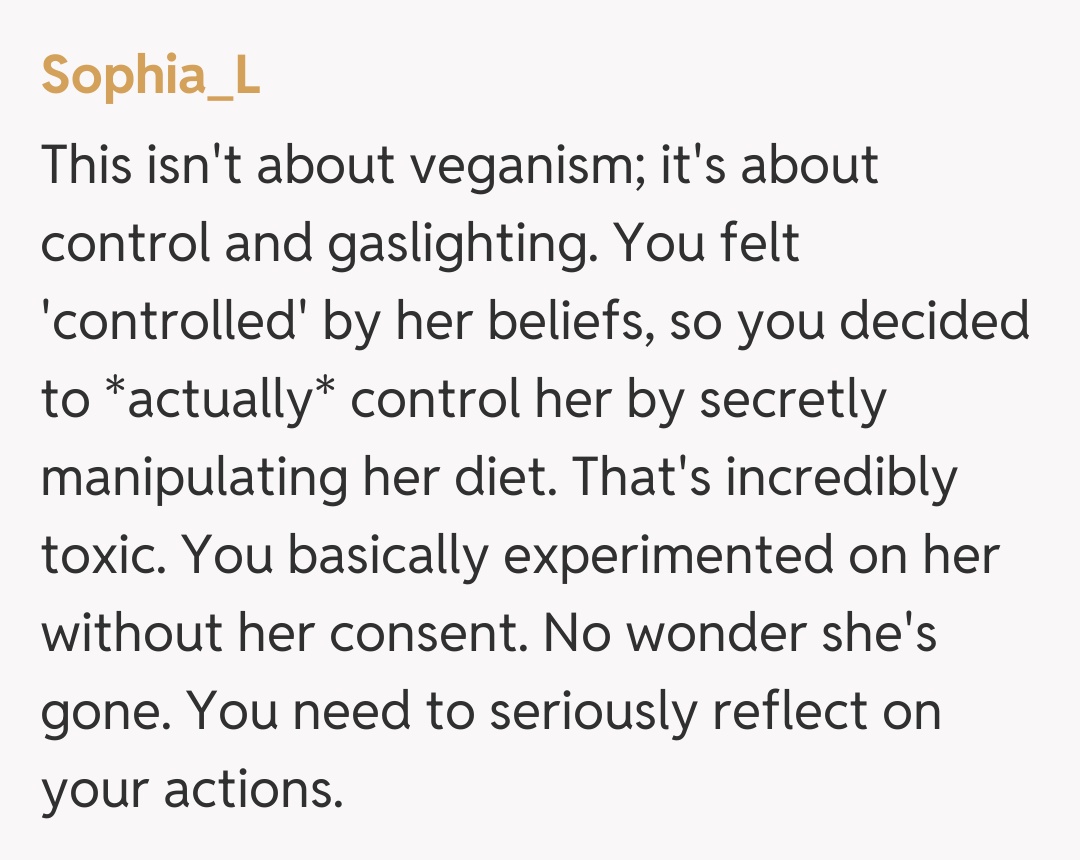Click the word "incredibly" in the comment
The width and height of the screenshot is (1080, 860).
coord(841,478)
